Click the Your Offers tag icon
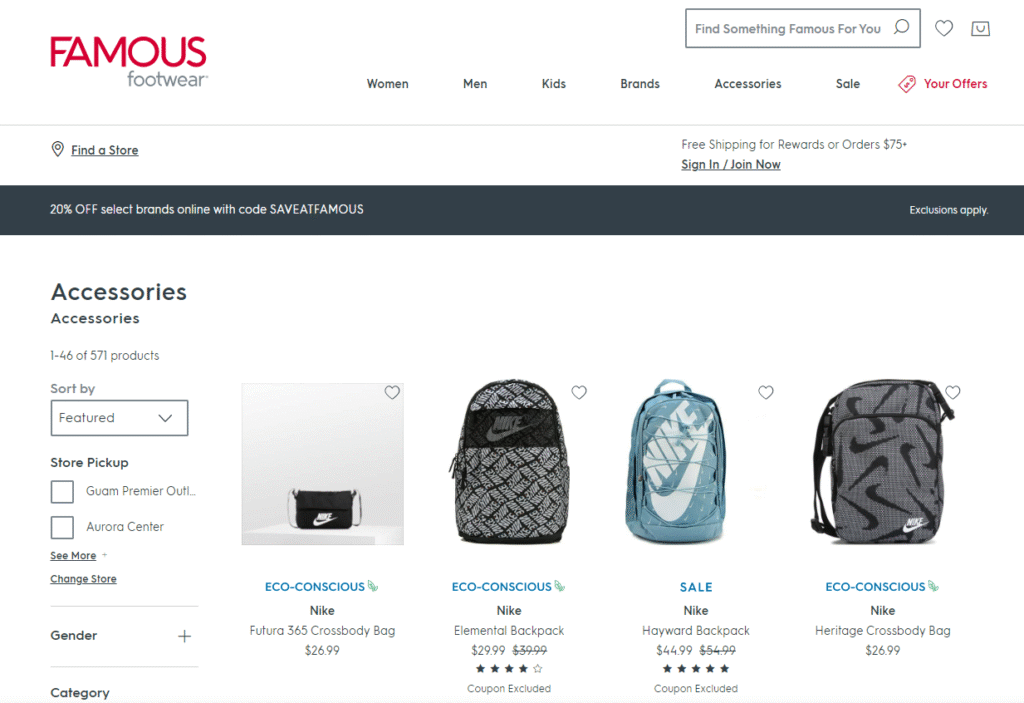Screen dimensions: 1024x703 coord(906,84)
